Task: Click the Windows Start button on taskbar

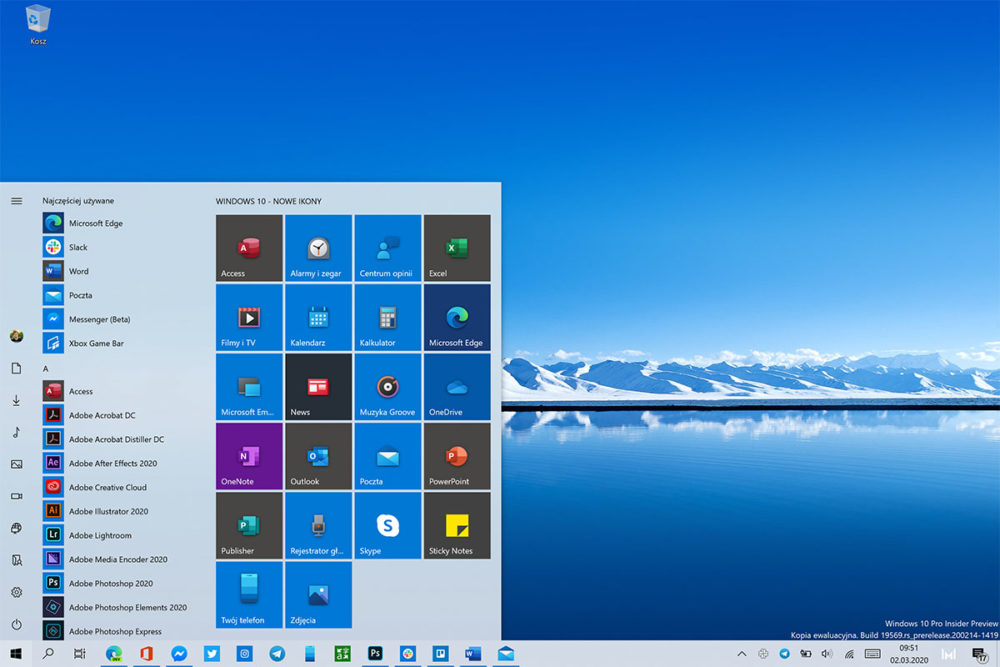Action: coord(16,654)
